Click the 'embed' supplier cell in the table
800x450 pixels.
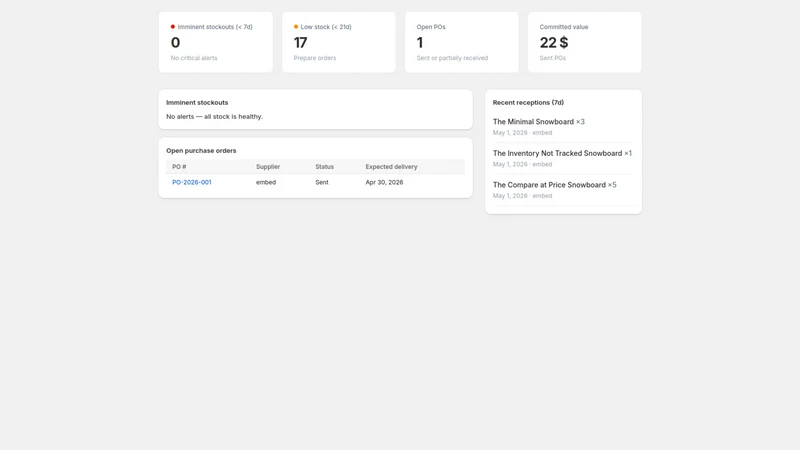pyautogui.click(x=266, y=182)
